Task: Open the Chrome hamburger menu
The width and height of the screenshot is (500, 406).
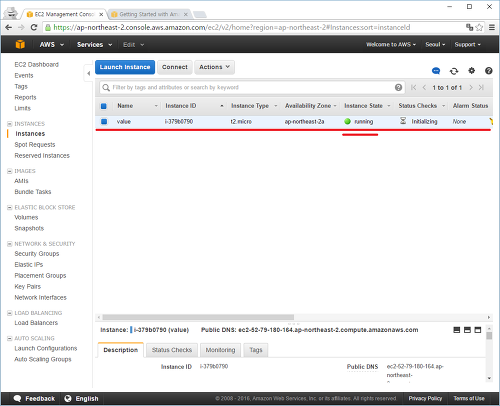Action: click(x=492, y=27)
